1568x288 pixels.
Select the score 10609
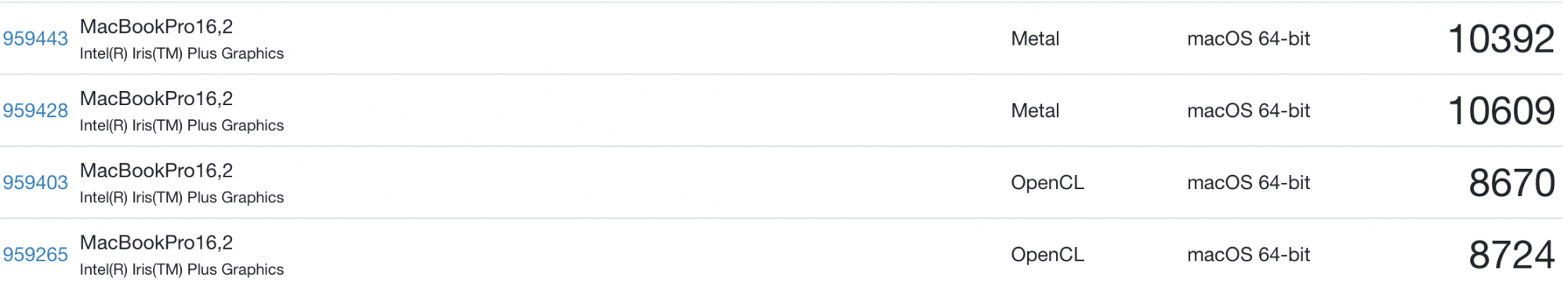[1501, 111]
